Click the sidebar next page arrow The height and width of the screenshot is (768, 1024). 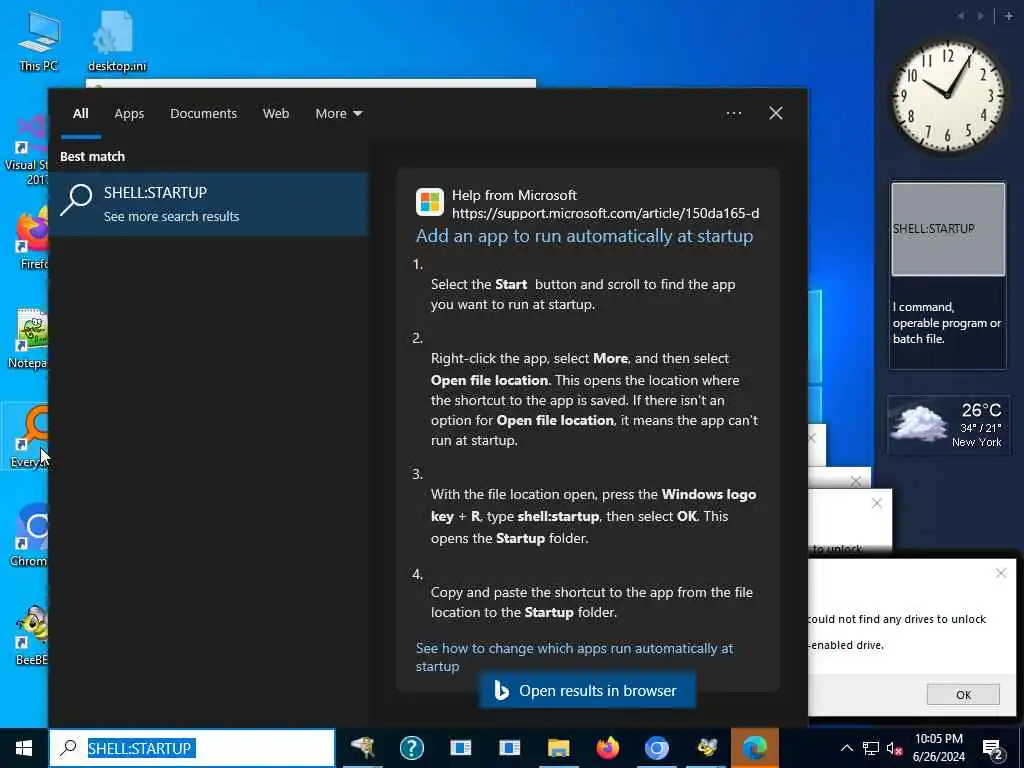[980, 16]
